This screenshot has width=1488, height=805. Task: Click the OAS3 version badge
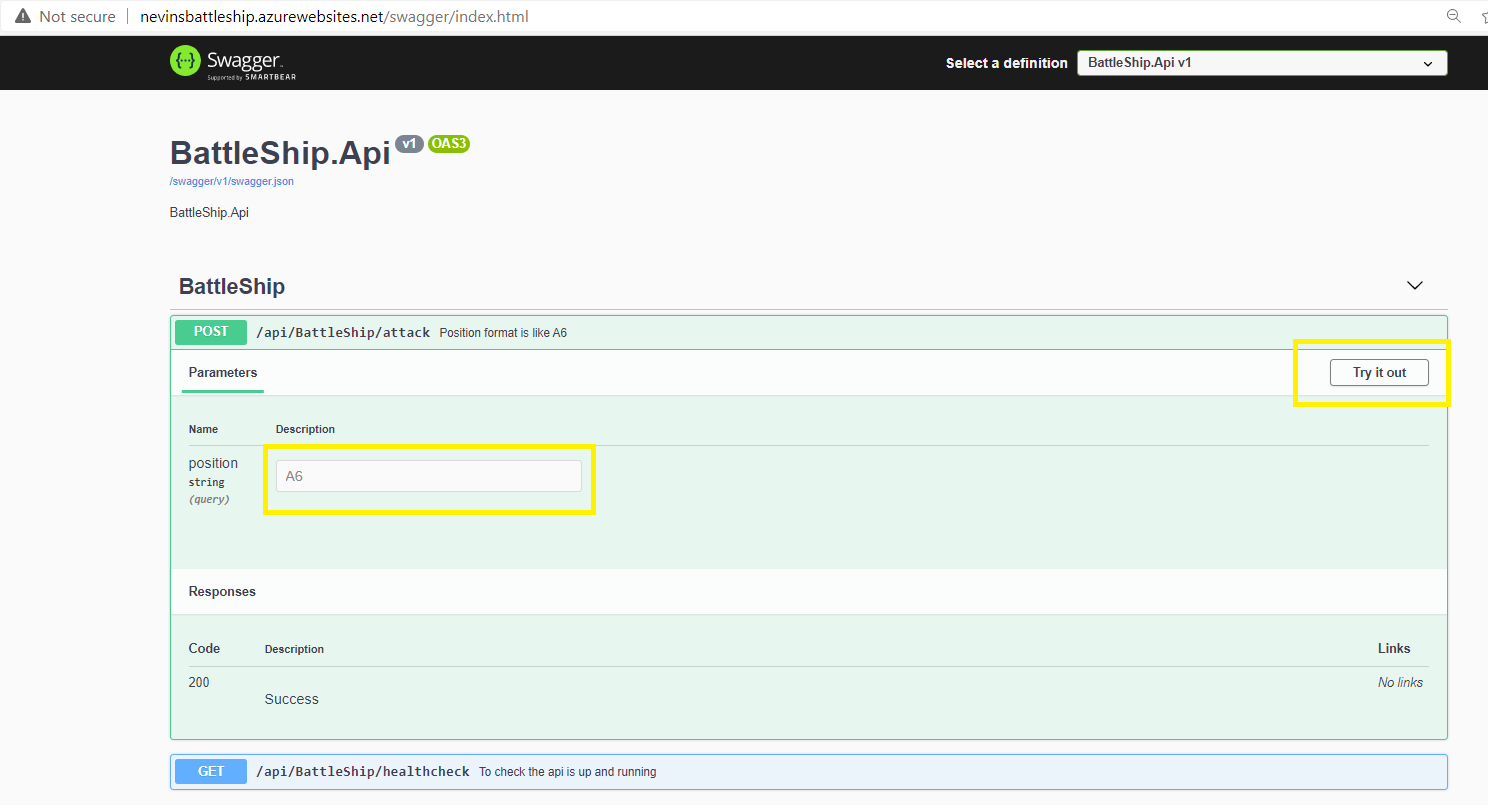click(449, 144)
